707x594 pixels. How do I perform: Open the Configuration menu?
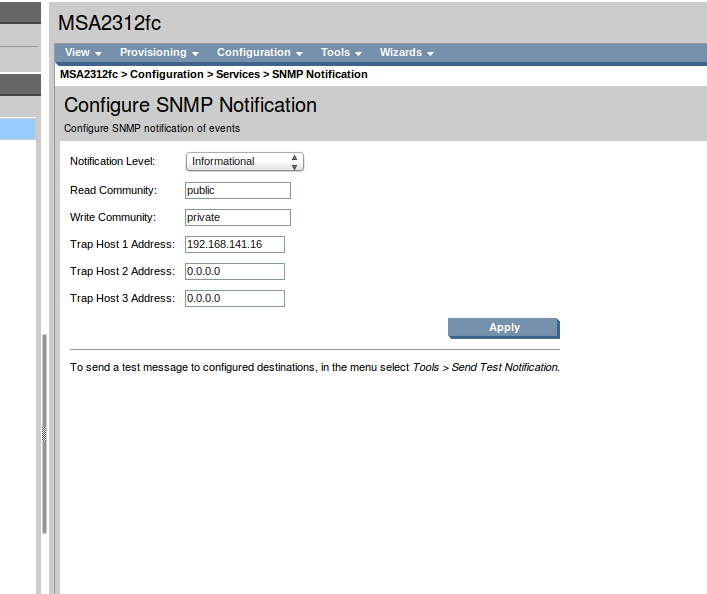(260, 53)
